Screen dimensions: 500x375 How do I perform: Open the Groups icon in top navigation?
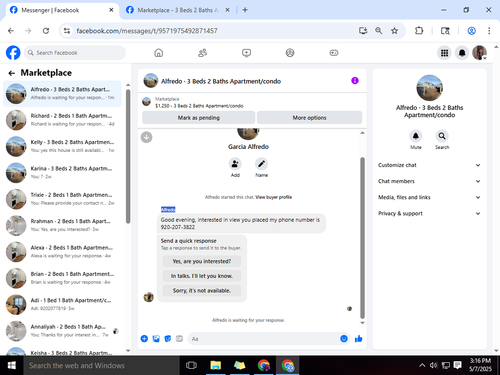point(290,53)
